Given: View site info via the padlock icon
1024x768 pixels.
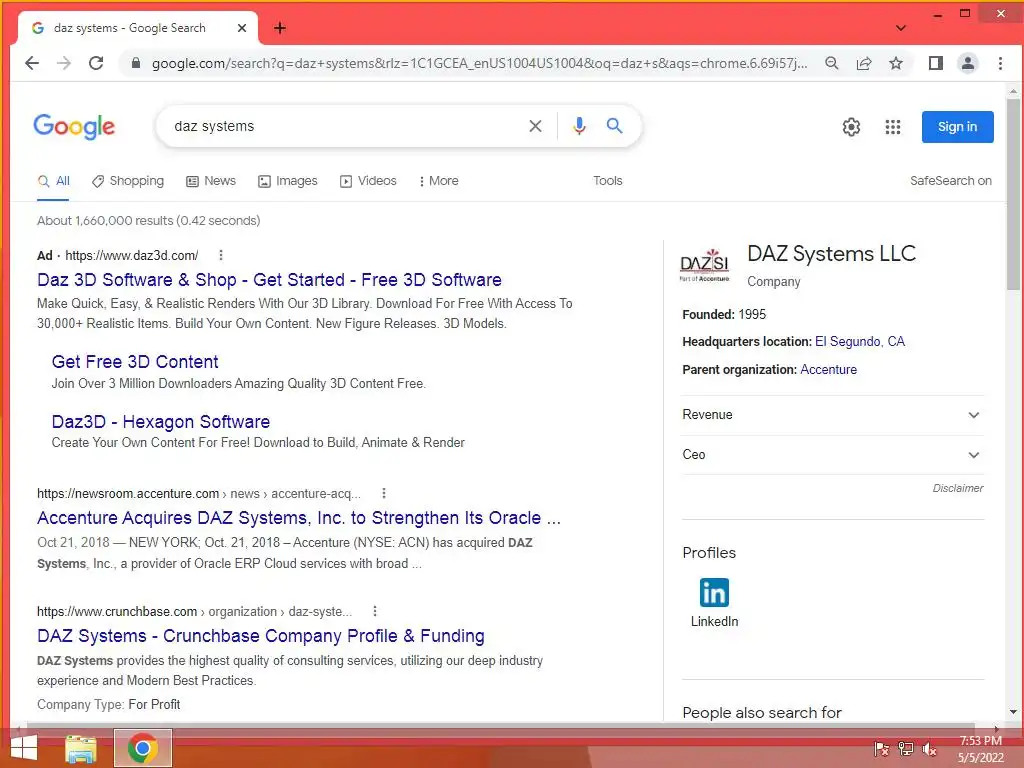Looking at the screenshot, I should point(135,63).
